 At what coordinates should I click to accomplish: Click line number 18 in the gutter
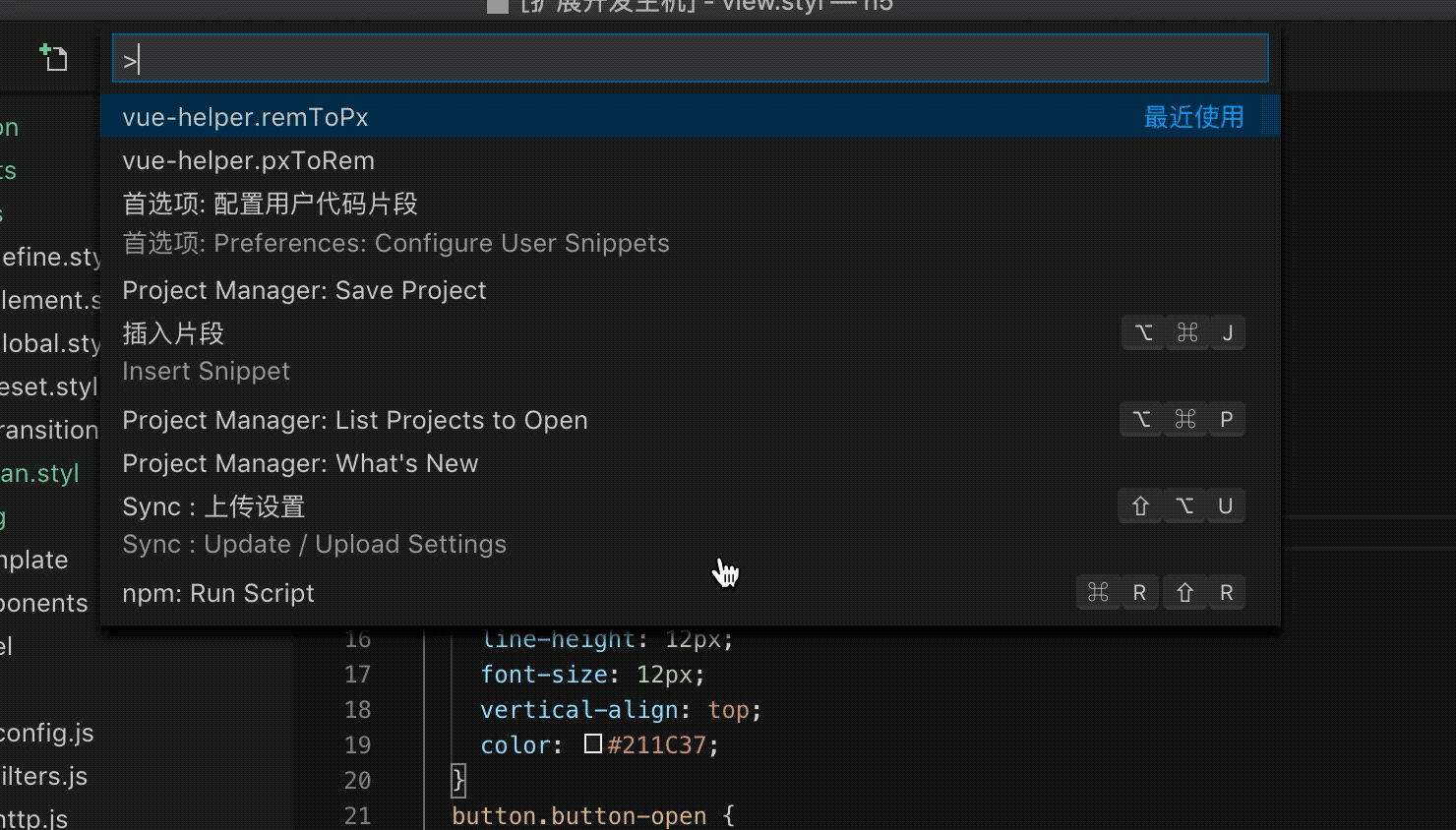(x=357, y=709)
